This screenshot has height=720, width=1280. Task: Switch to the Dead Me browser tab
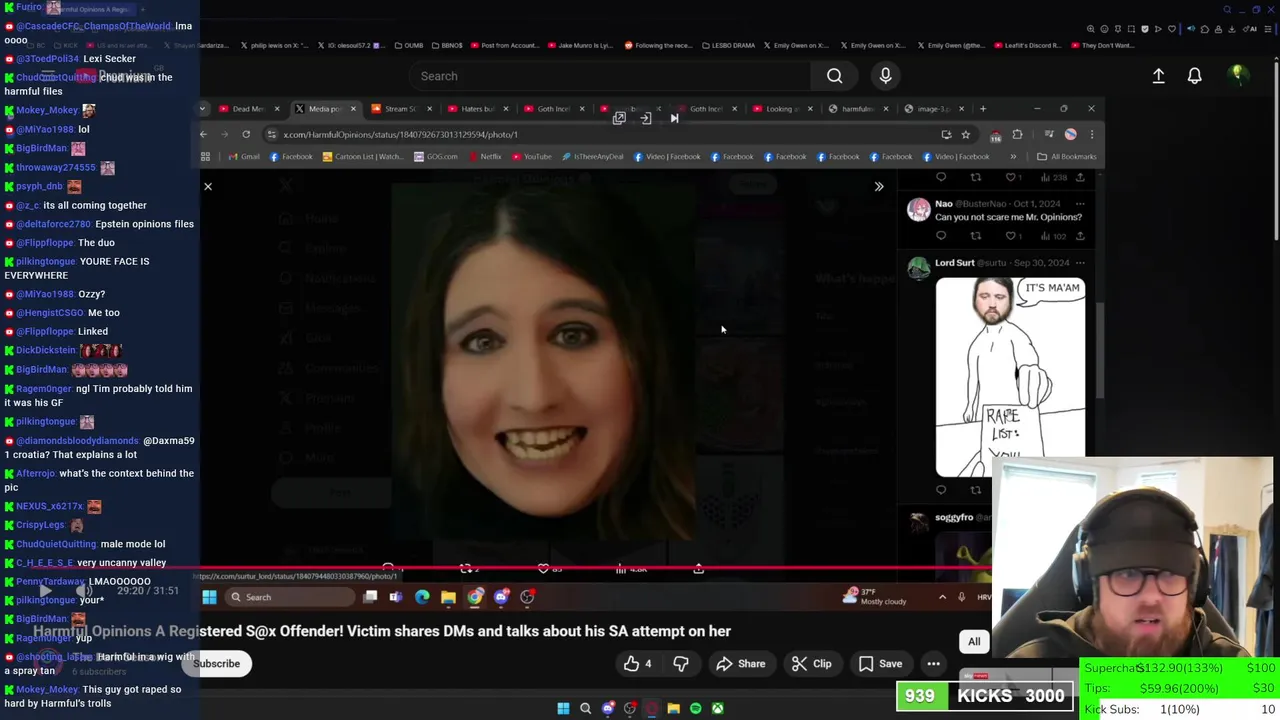247,108
